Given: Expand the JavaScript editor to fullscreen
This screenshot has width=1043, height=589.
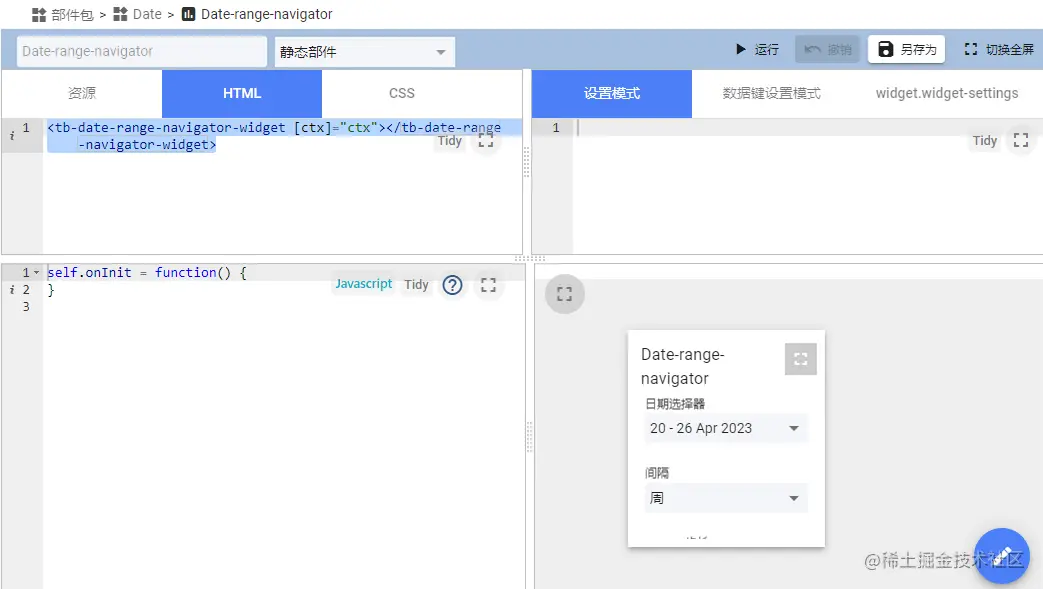Looking at the screenshot, I should coord(489,284).
